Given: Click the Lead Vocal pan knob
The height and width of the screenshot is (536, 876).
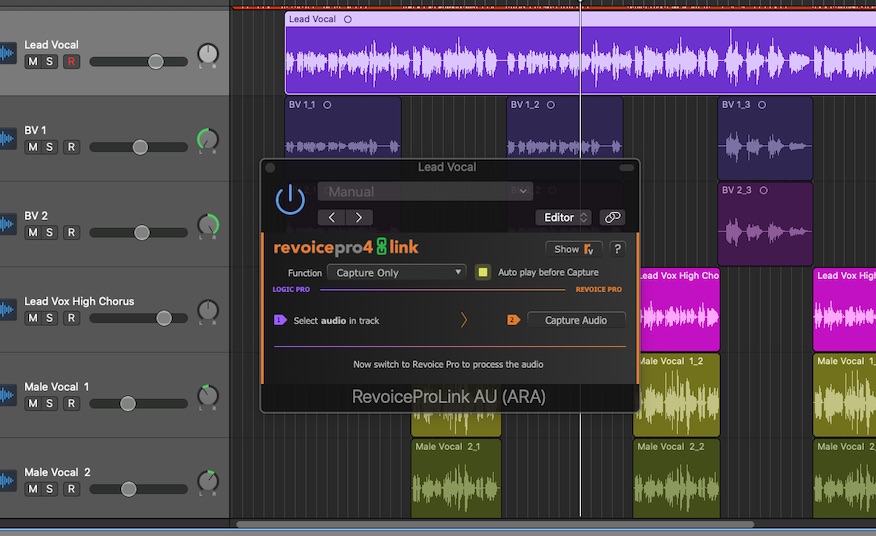Looking at the screenshot, I should 208,54.
